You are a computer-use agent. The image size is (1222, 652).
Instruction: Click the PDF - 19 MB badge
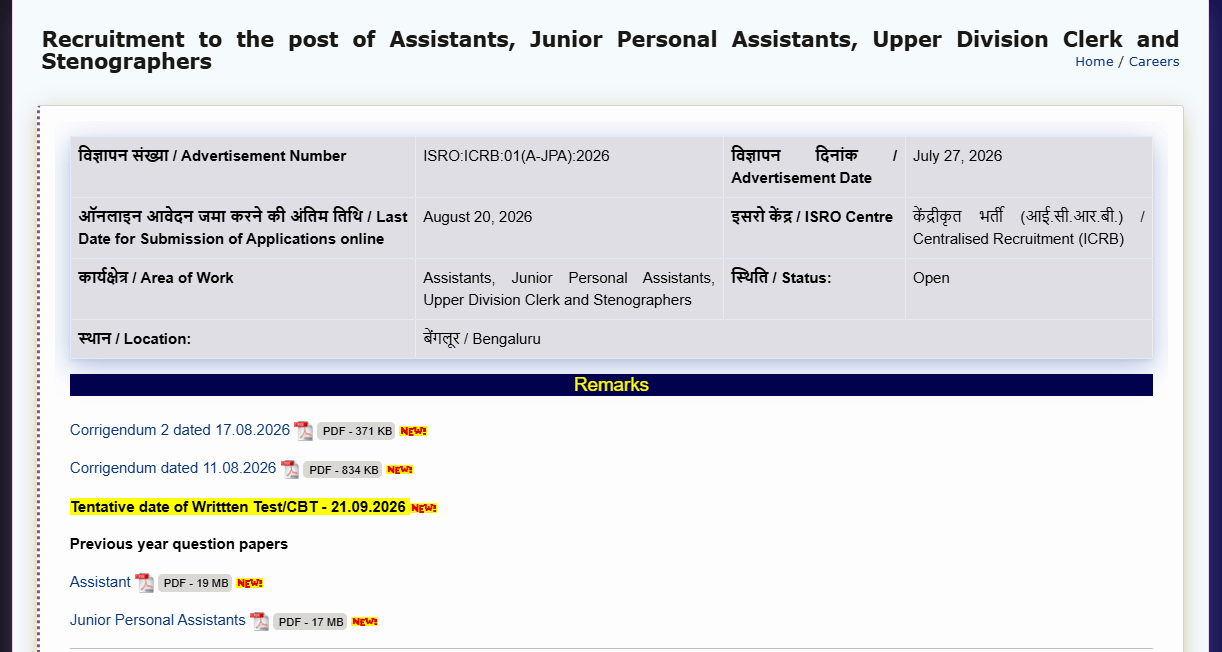[195, 583]
